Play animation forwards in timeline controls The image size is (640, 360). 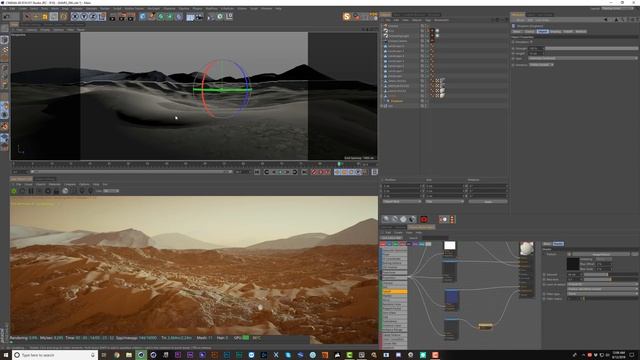tap(280, 172)
